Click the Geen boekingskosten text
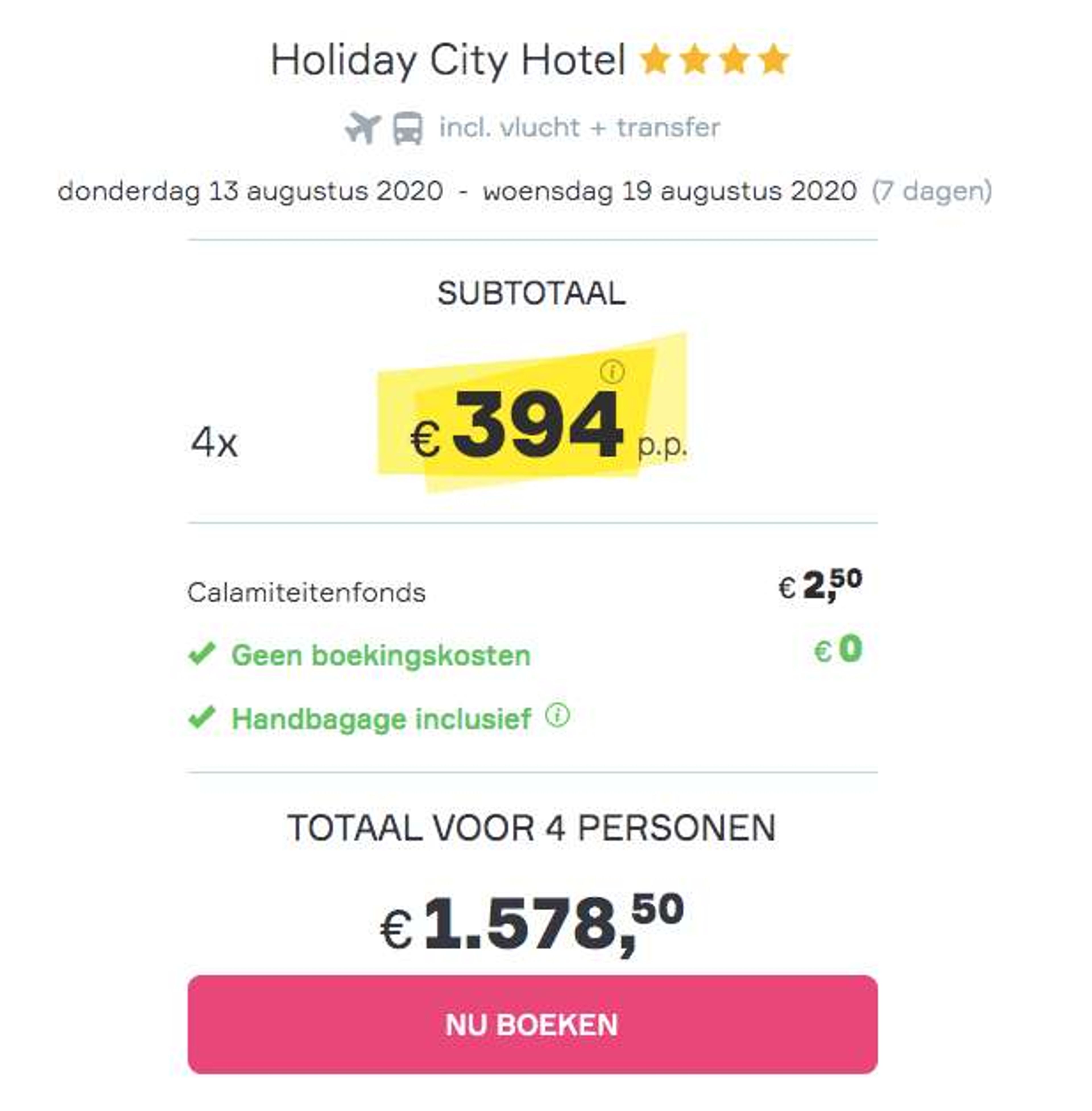Image resolution: width=1092 pixels, height=1111 pixels. click(381, 655)
